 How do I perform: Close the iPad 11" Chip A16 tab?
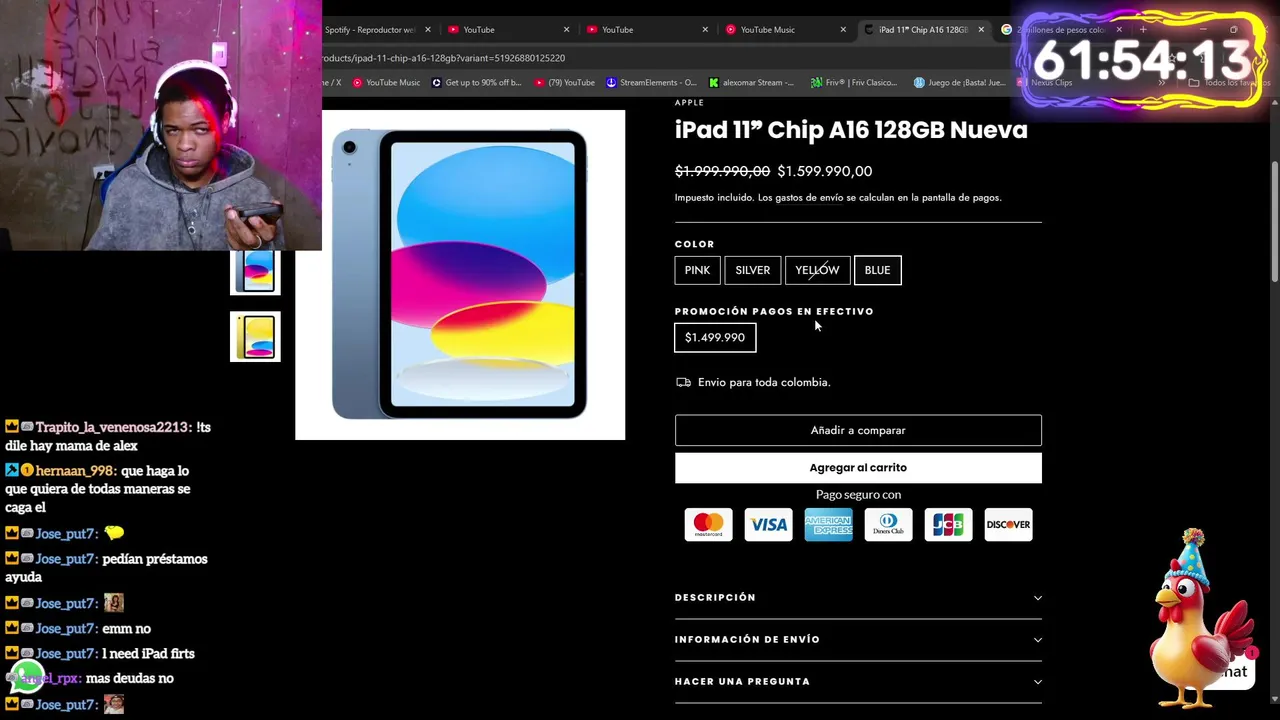[x=981, y=30]
